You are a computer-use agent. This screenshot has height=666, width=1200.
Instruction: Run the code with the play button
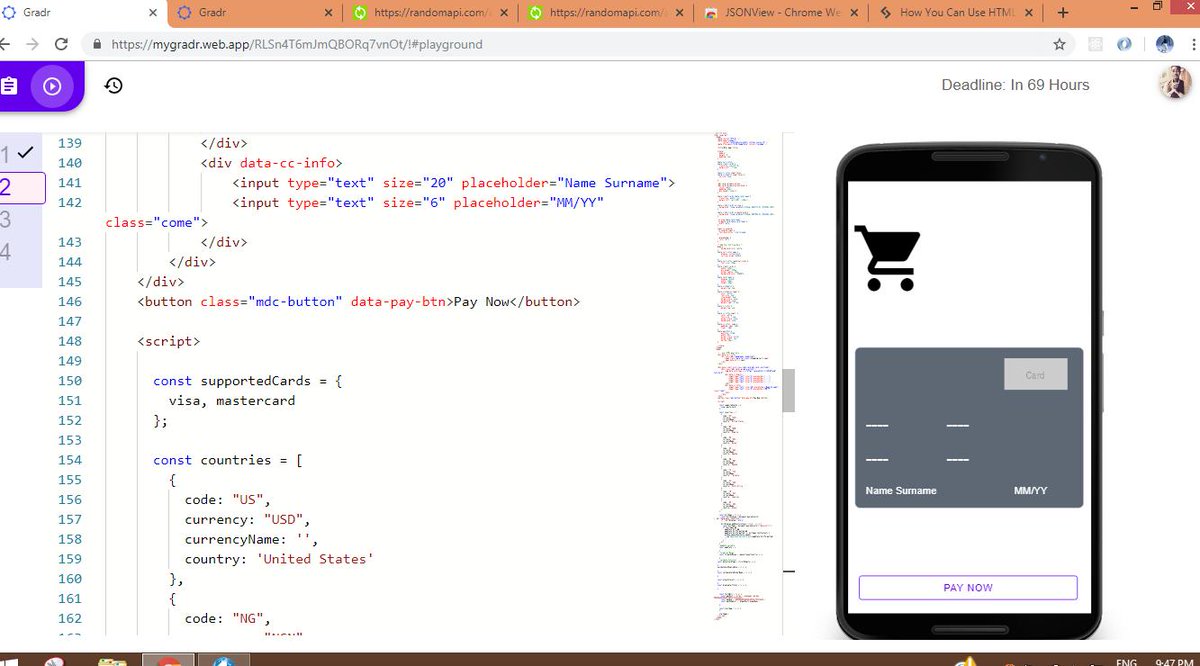53,86
